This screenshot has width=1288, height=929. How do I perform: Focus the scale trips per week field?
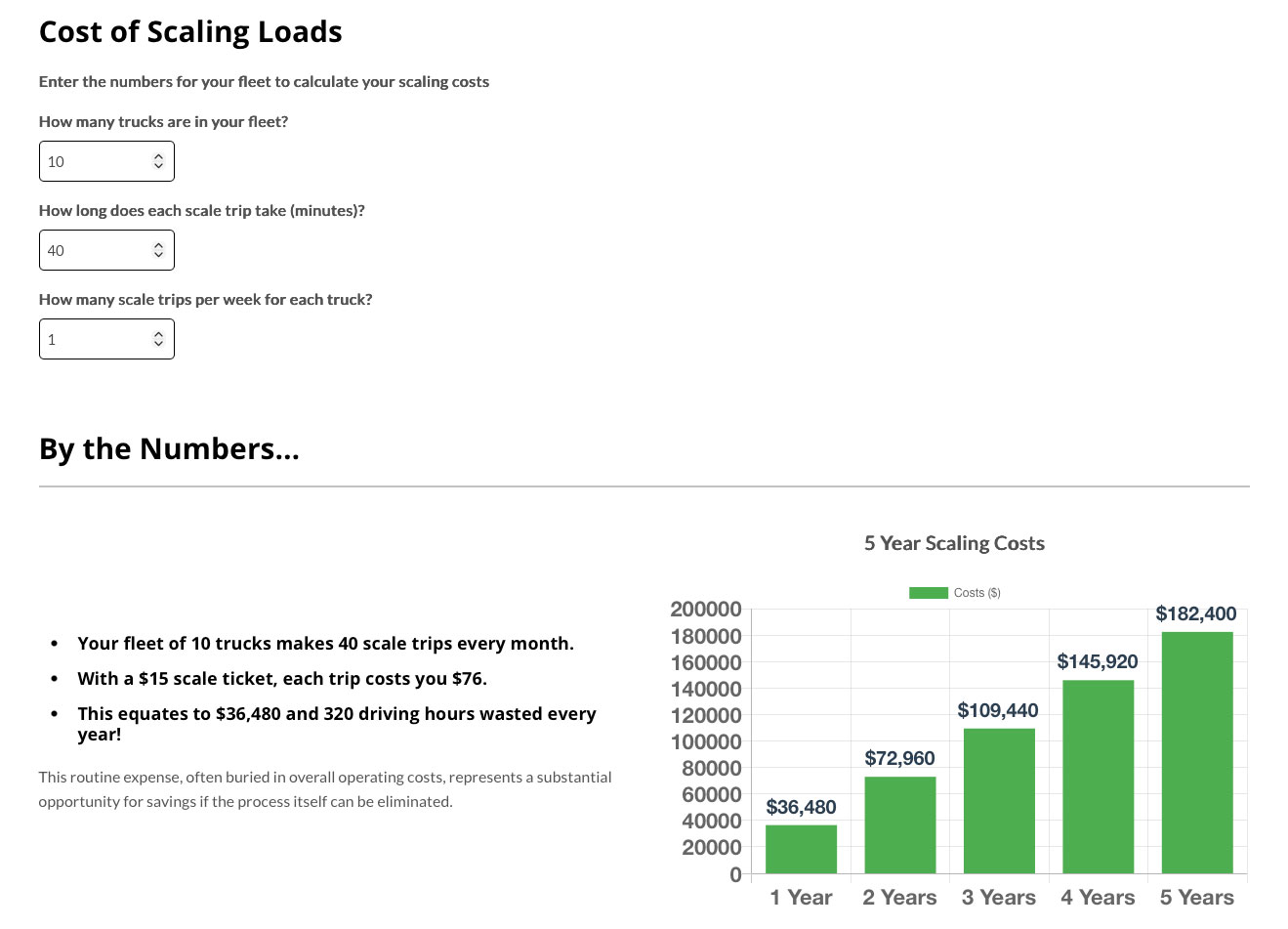click(95, 339)
